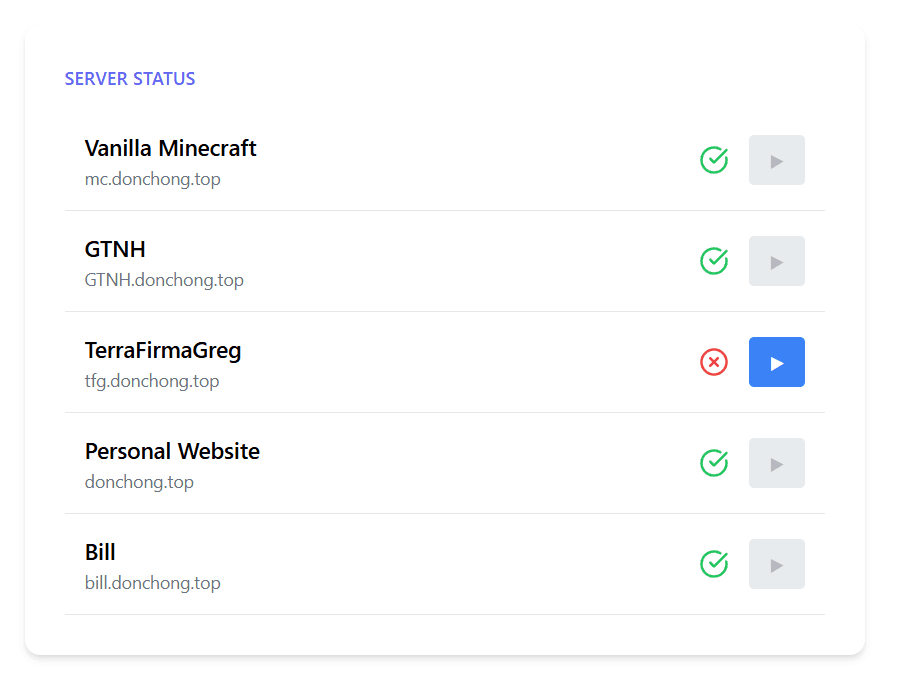Select the Vanilla Minecraft server name

170,148
